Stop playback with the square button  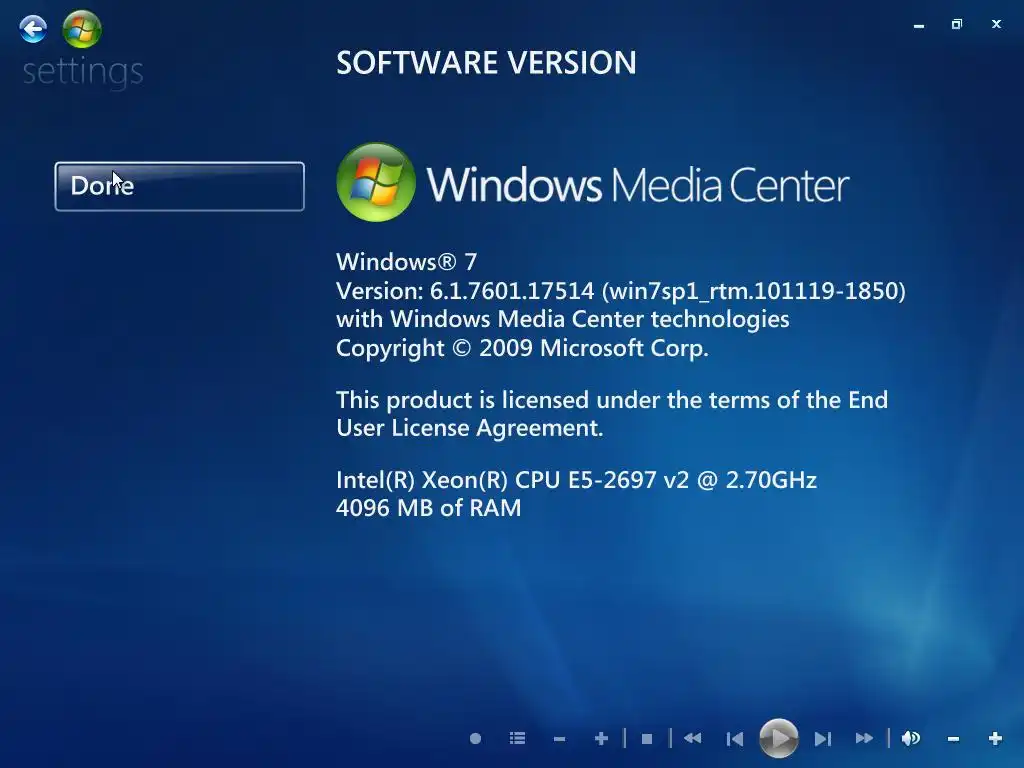coord(647,739)
